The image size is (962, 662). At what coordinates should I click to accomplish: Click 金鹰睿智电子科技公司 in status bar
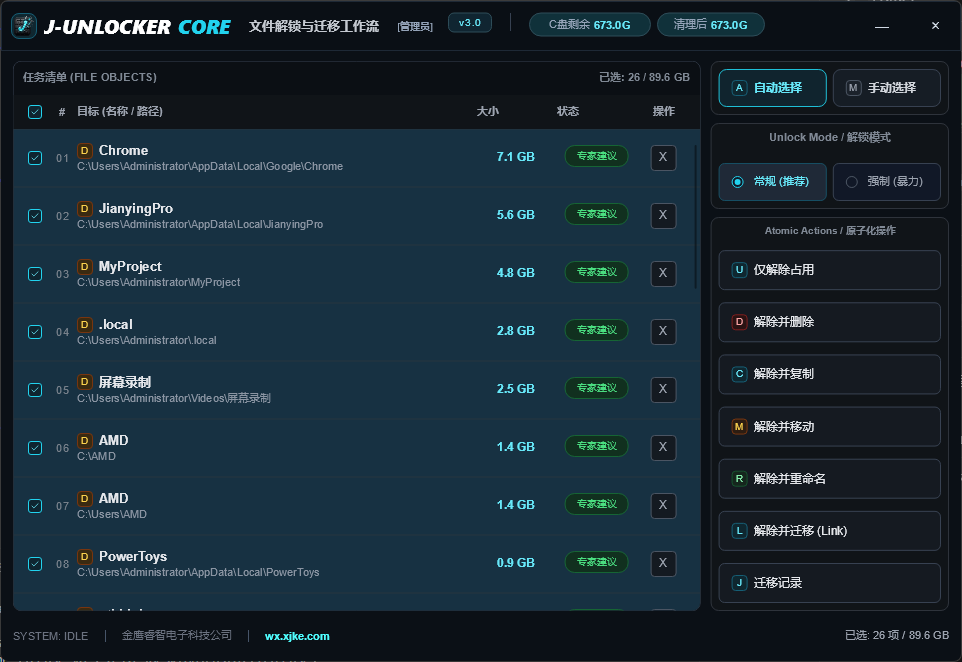click(177, 636)
